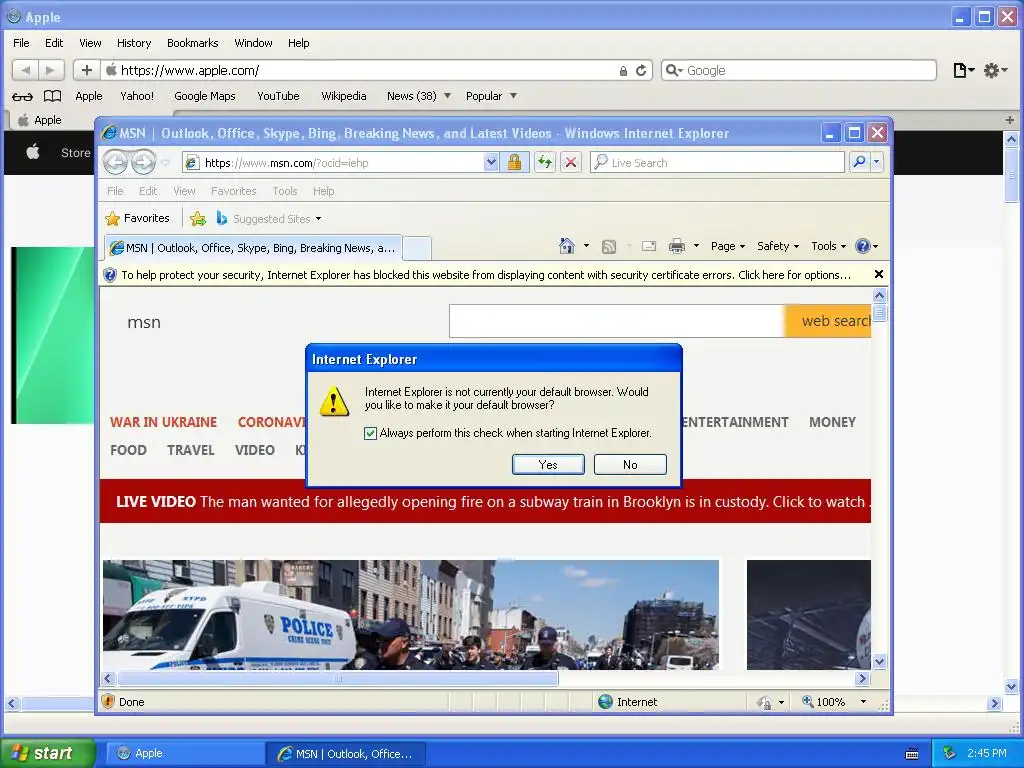Expand the Suggested Sites dropdown
This screenshot has width=1024, height=768.
tap(318, 219)
